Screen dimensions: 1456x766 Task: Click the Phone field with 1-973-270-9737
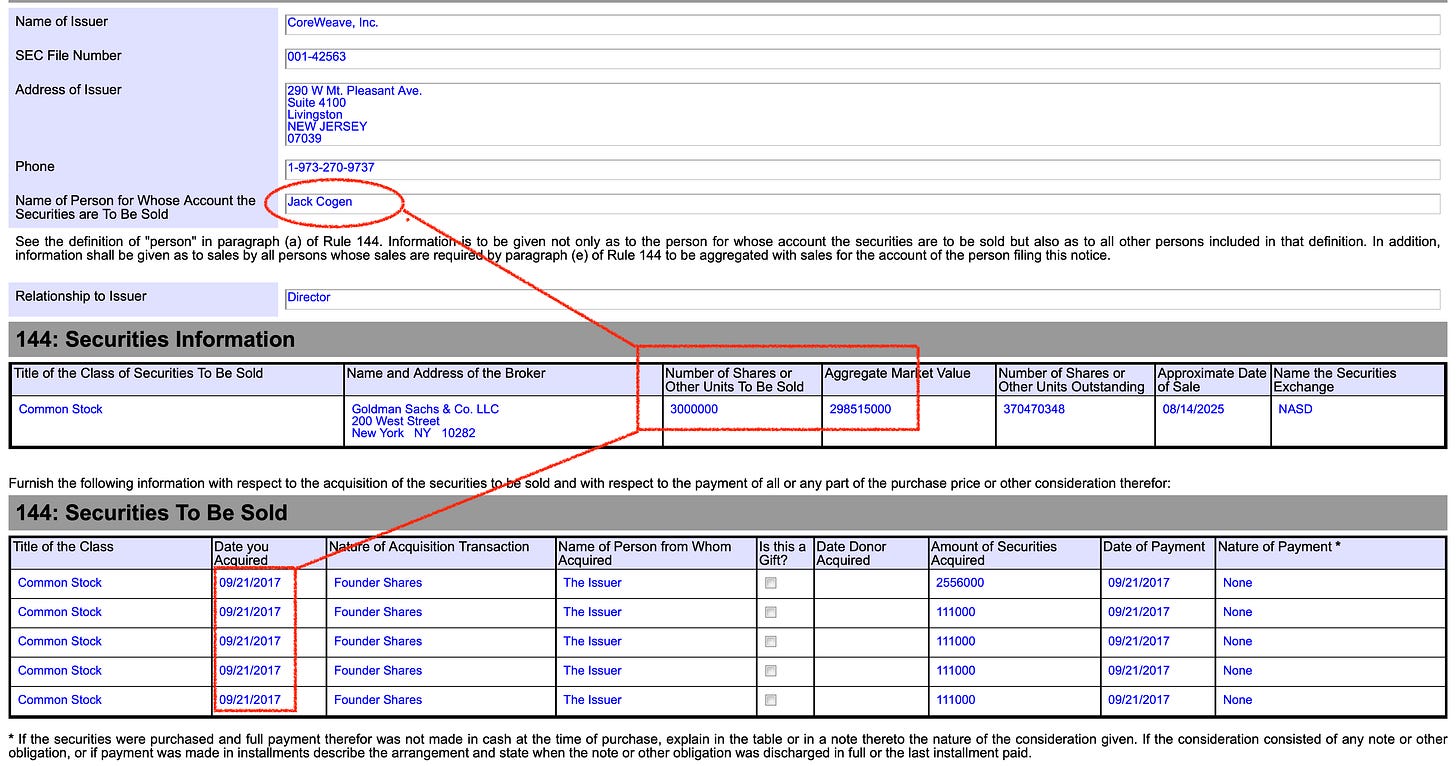point(862,168)
